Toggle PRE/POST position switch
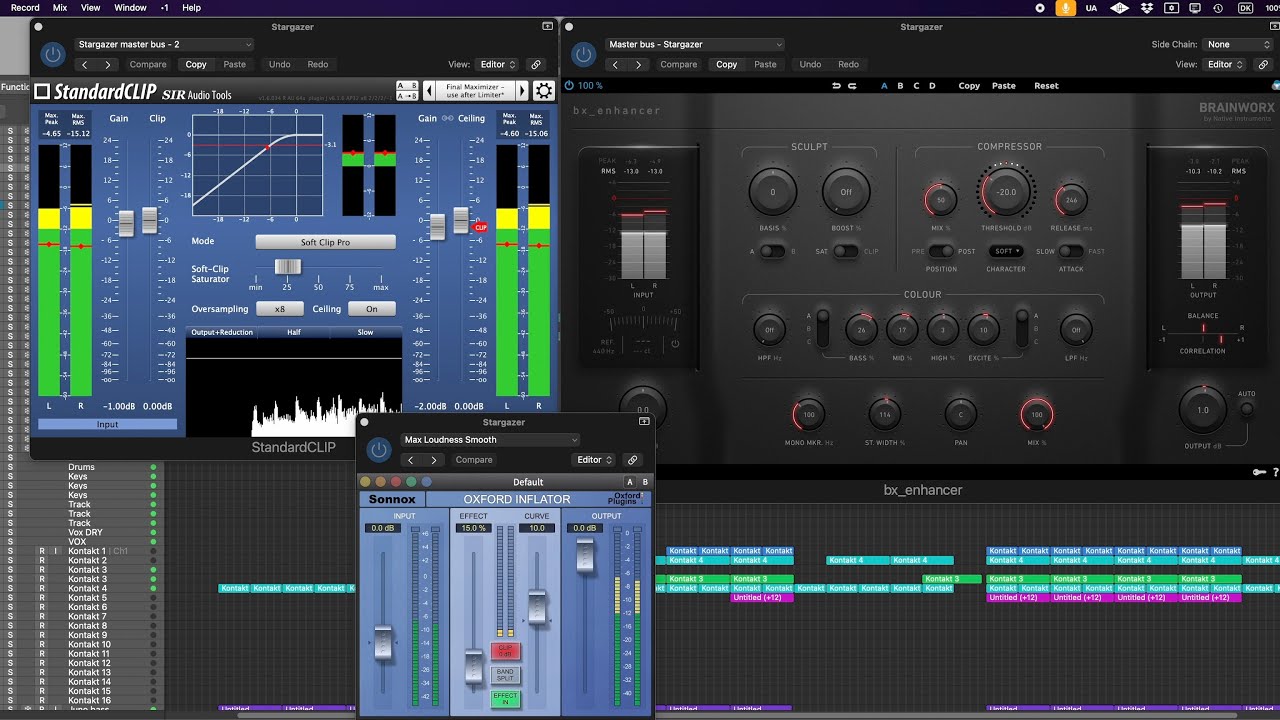This screenshot has height=720, width=1280. (941, 251)
